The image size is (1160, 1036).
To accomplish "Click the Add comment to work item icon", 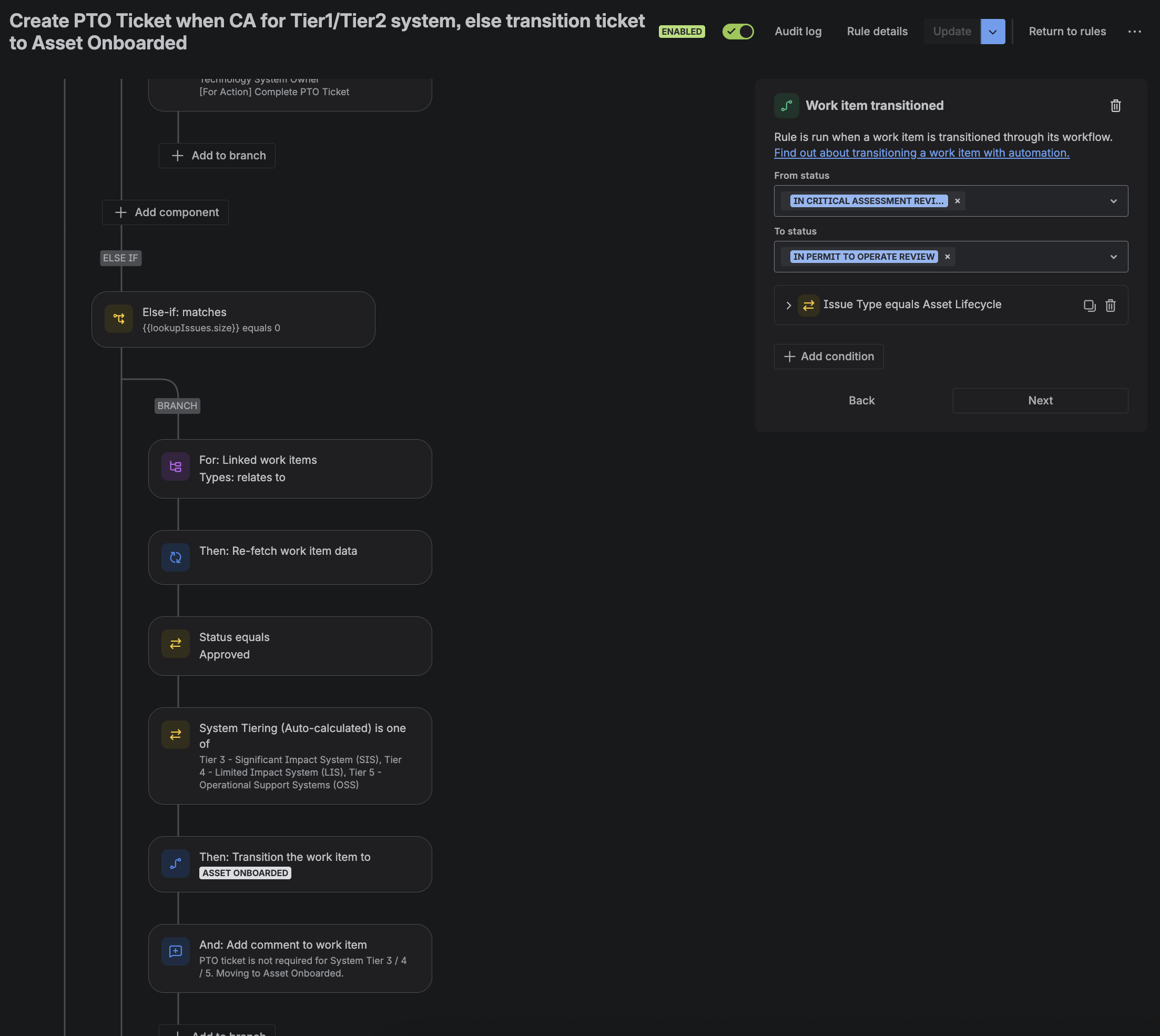I will coord(175,951).
